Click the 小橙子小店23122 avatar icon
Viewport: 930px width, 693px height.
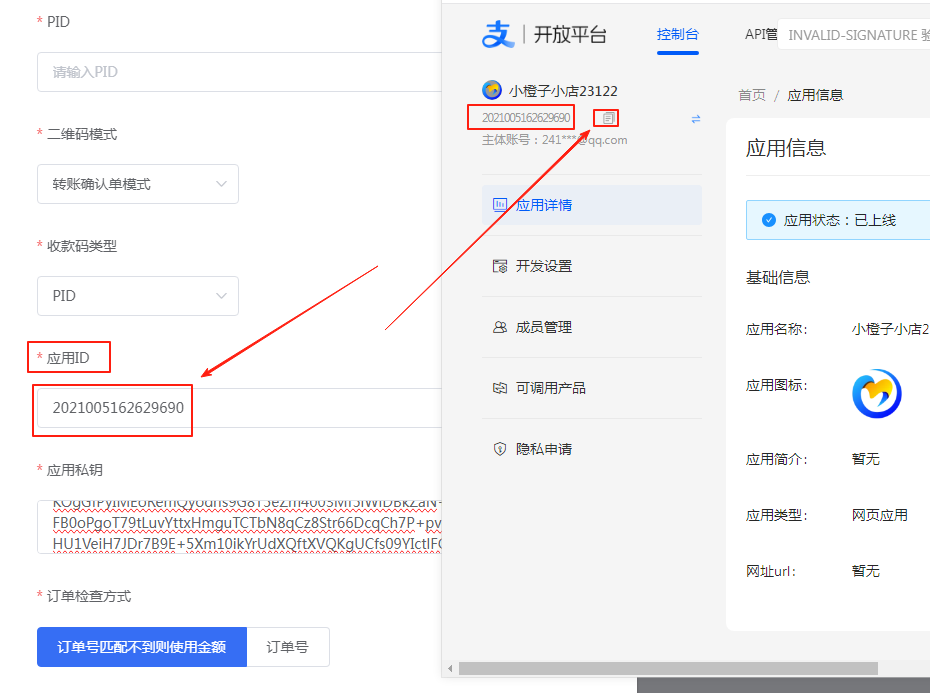pyautogui.click(x=489, y=90)
